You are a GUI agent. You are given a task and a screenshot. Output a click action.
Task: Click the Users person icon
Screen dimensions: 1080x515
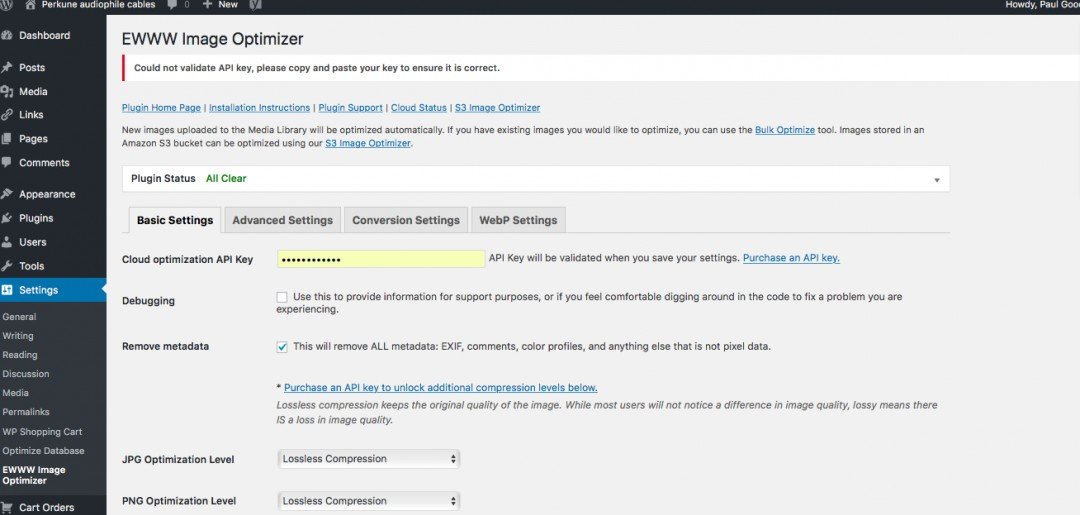pyautogui.click(x=7, y=242)
